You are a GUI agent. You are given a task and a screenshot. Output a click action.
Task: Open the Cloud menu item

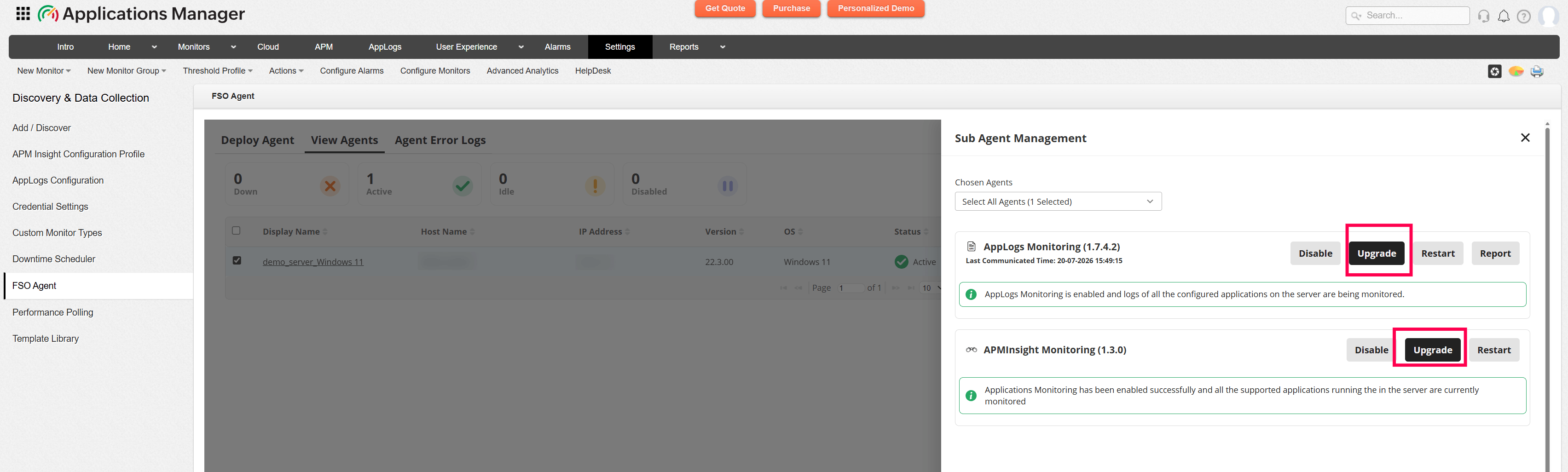[268, 47]
